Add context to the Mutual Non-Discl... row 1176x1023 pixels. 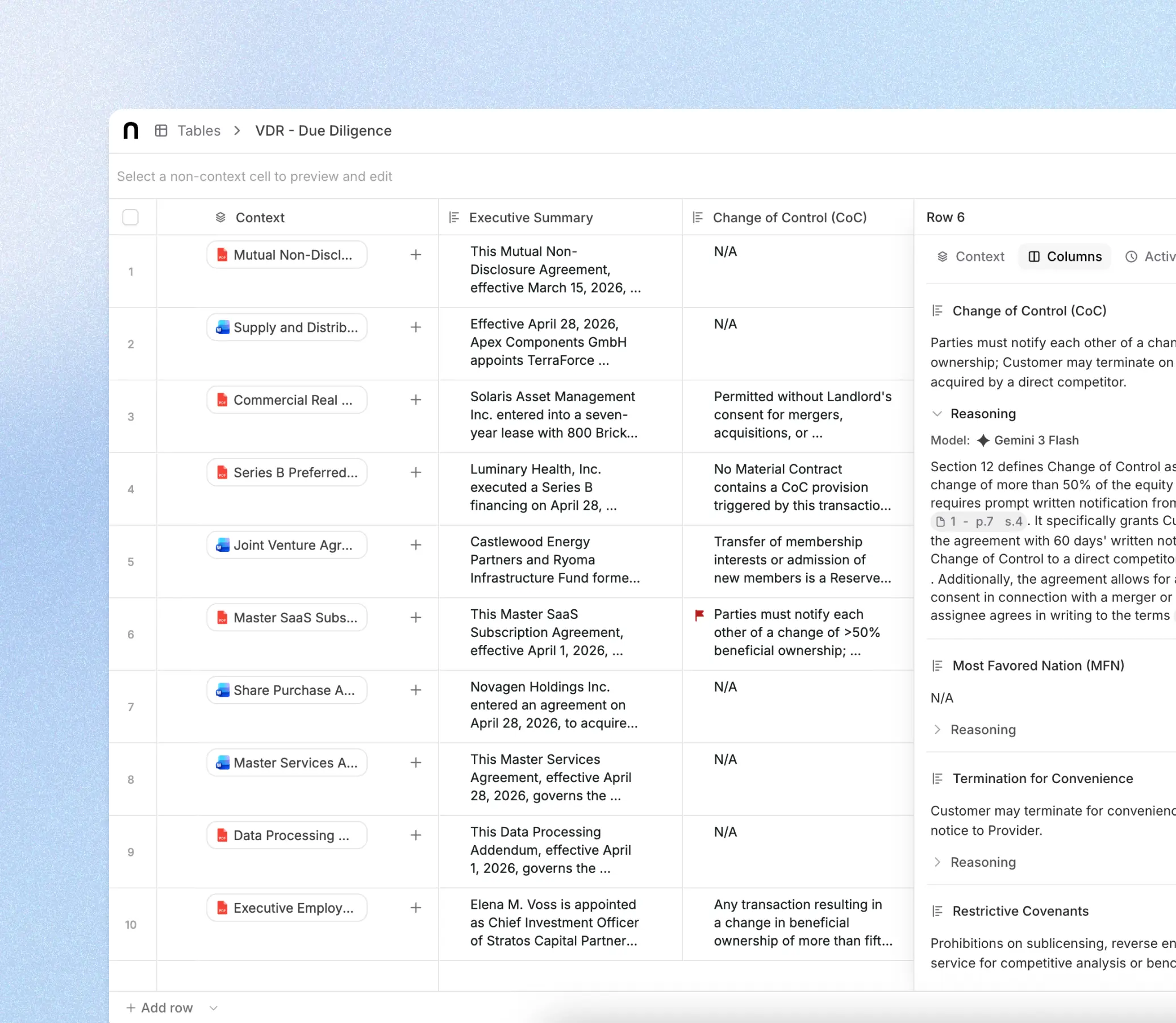pos(416,255)
